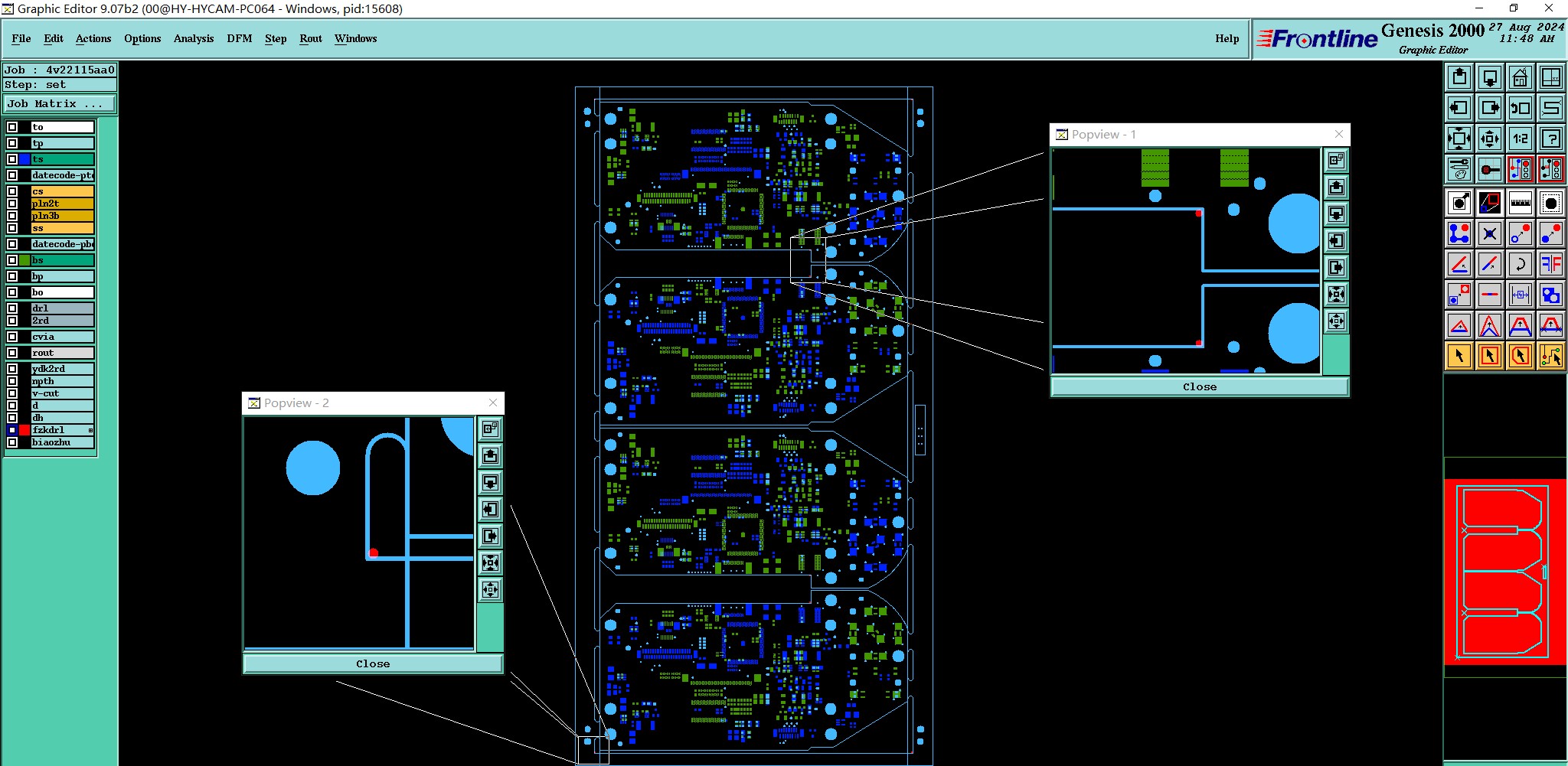The height and width of the screenshot is (766, 1568).
Task: Click zoom in icon in Popview - 1
Action: pyautogui.click(x=1336, y=294)
